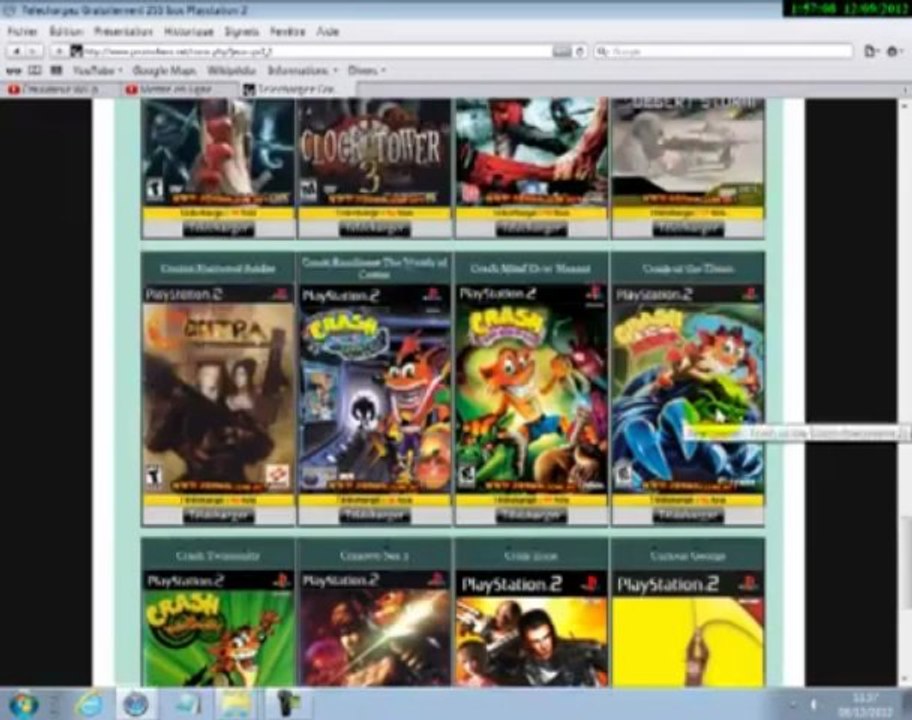Open the cover left of the yellow cover
Image resolution: width=912 pixels, height=720 pixels.
point(531,628)
